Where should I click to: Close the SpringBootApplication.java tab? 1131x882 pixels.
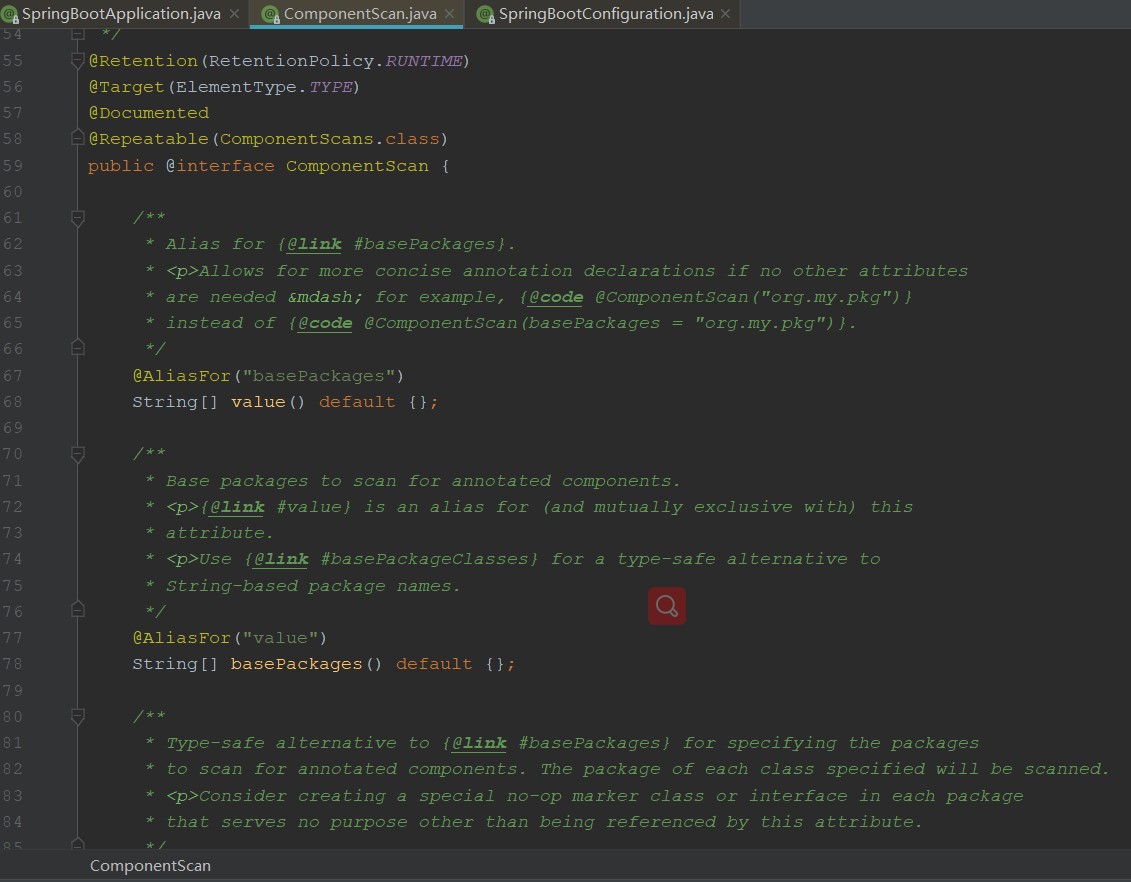click(x=234, y=14)
